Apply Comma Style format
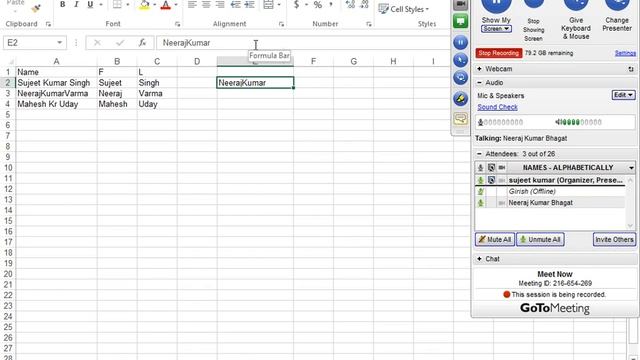This screenshot has height=360, width=640. tap(331, 4)
